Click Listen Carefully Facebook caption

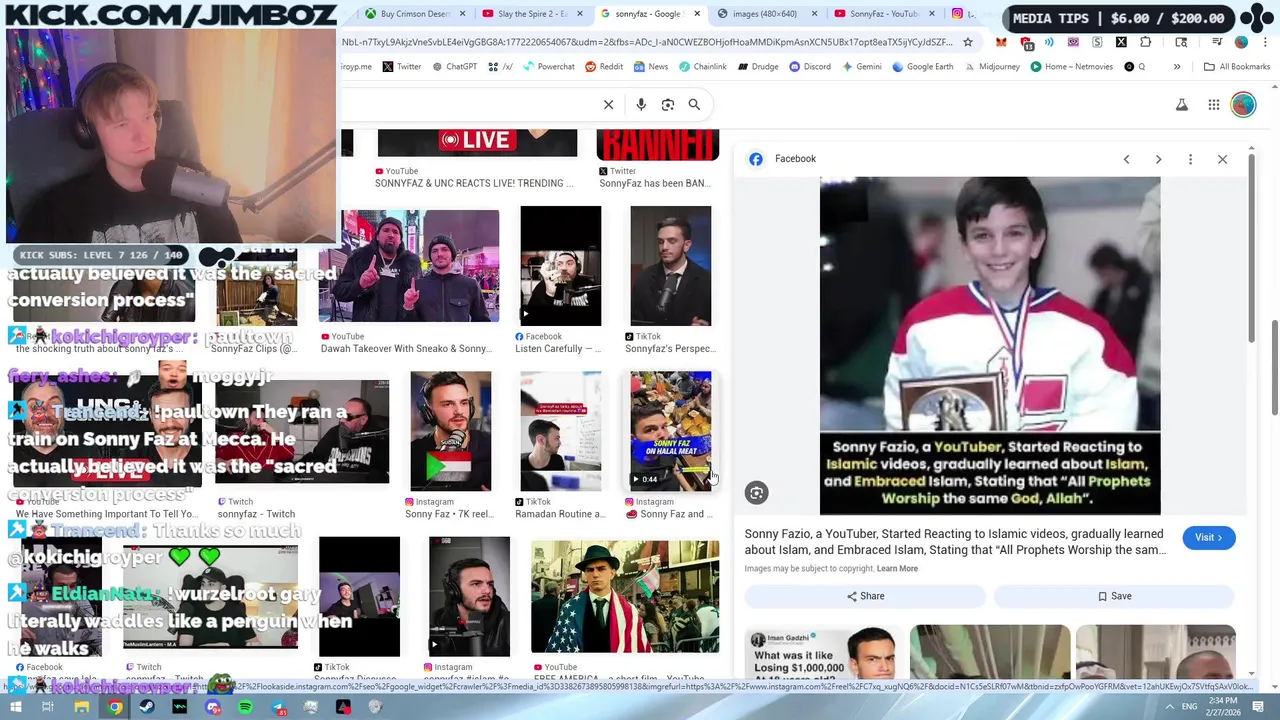click(x=558, y=349)
